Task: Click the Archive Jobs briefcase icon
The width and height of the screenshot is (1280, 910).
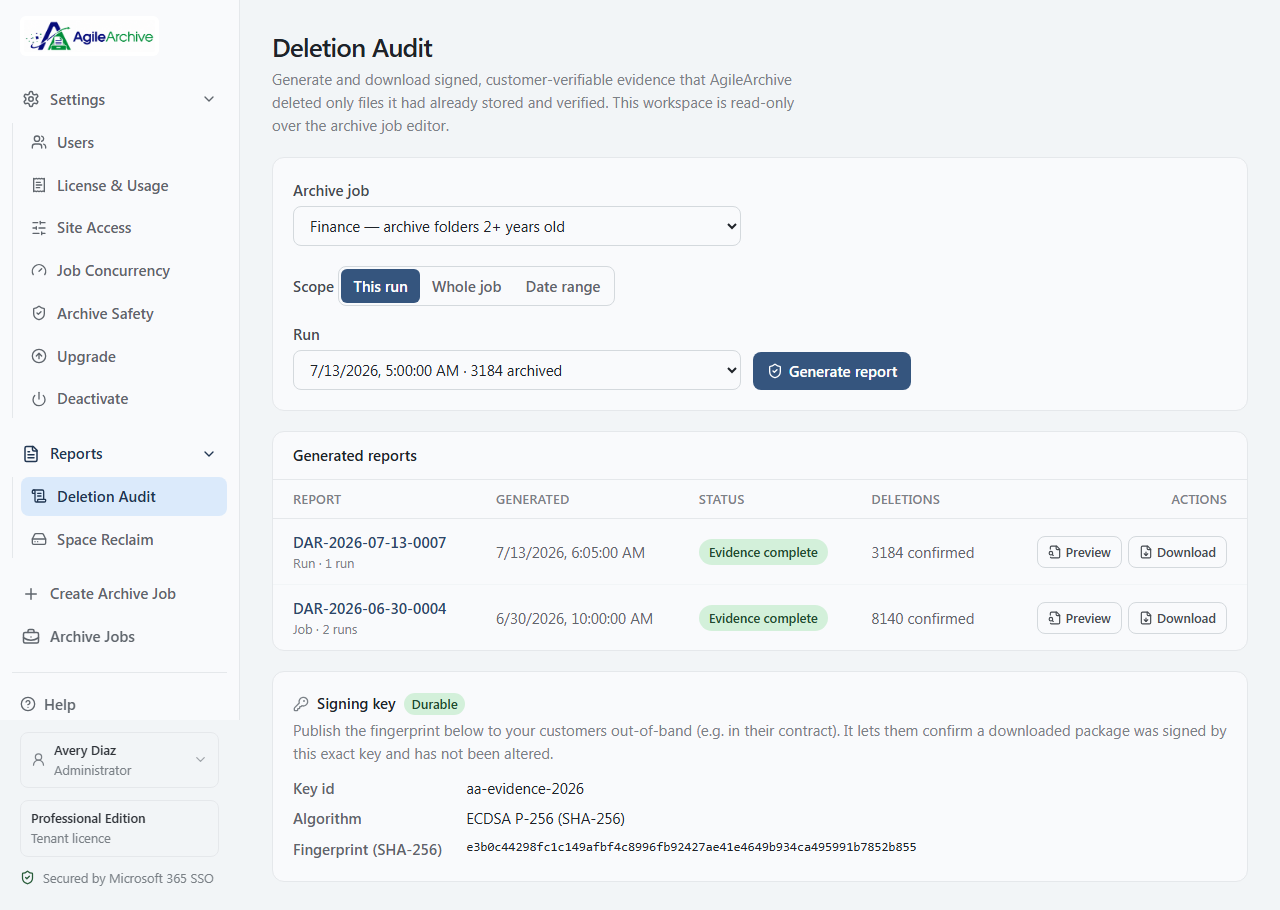Action: (x=31, y=637)
